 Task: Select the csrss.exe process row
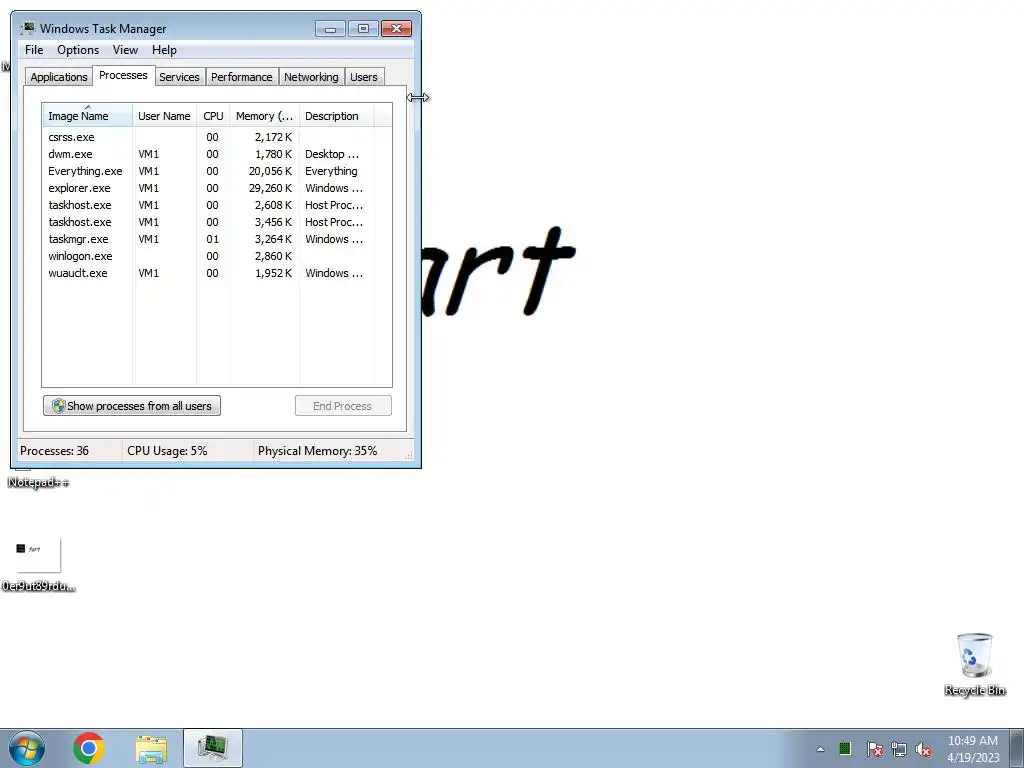click(x=217, y=137)
